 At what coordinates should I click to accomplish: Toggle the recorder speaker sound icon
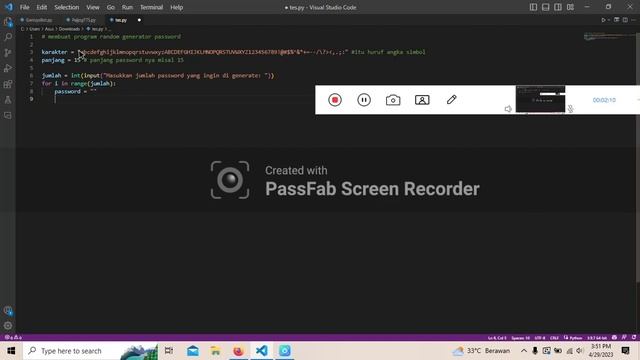coord(508,109)
